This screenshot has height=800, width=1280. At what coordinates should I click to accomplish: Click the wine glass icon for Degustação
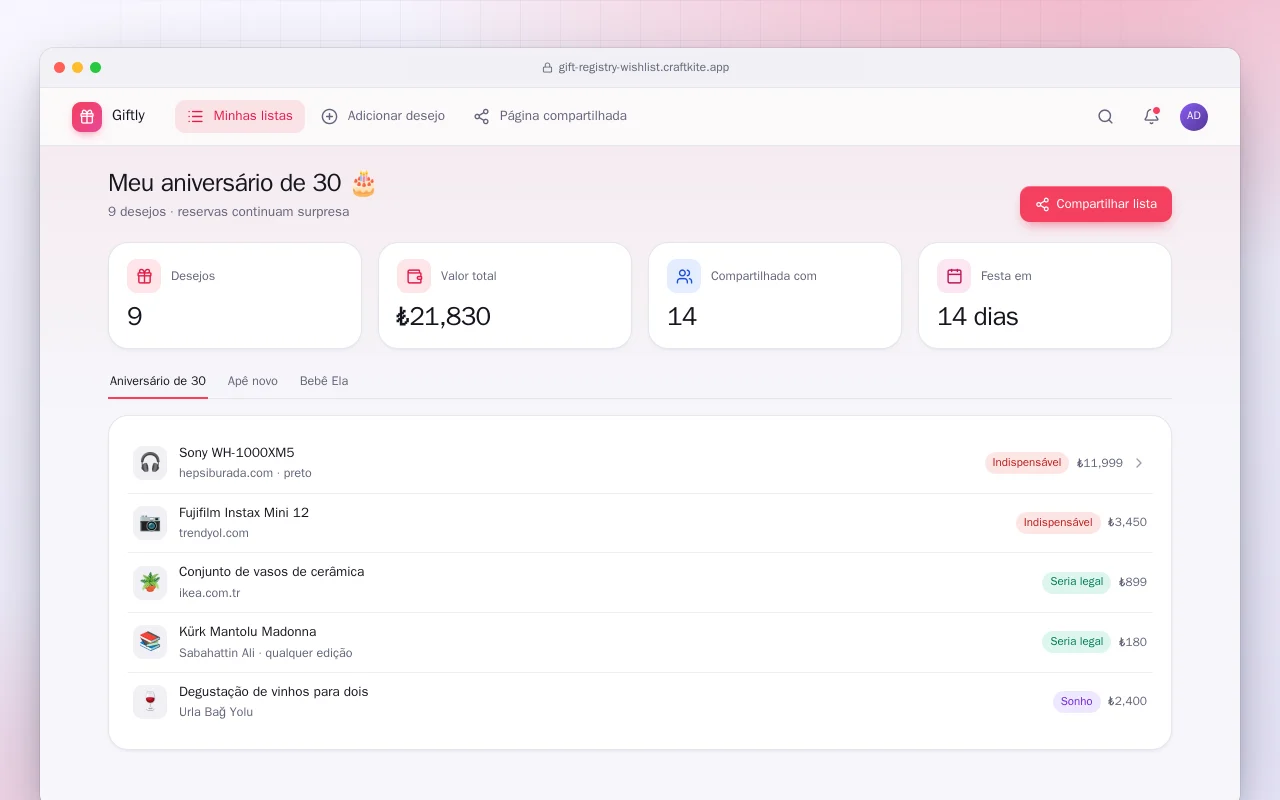(150, 701)
